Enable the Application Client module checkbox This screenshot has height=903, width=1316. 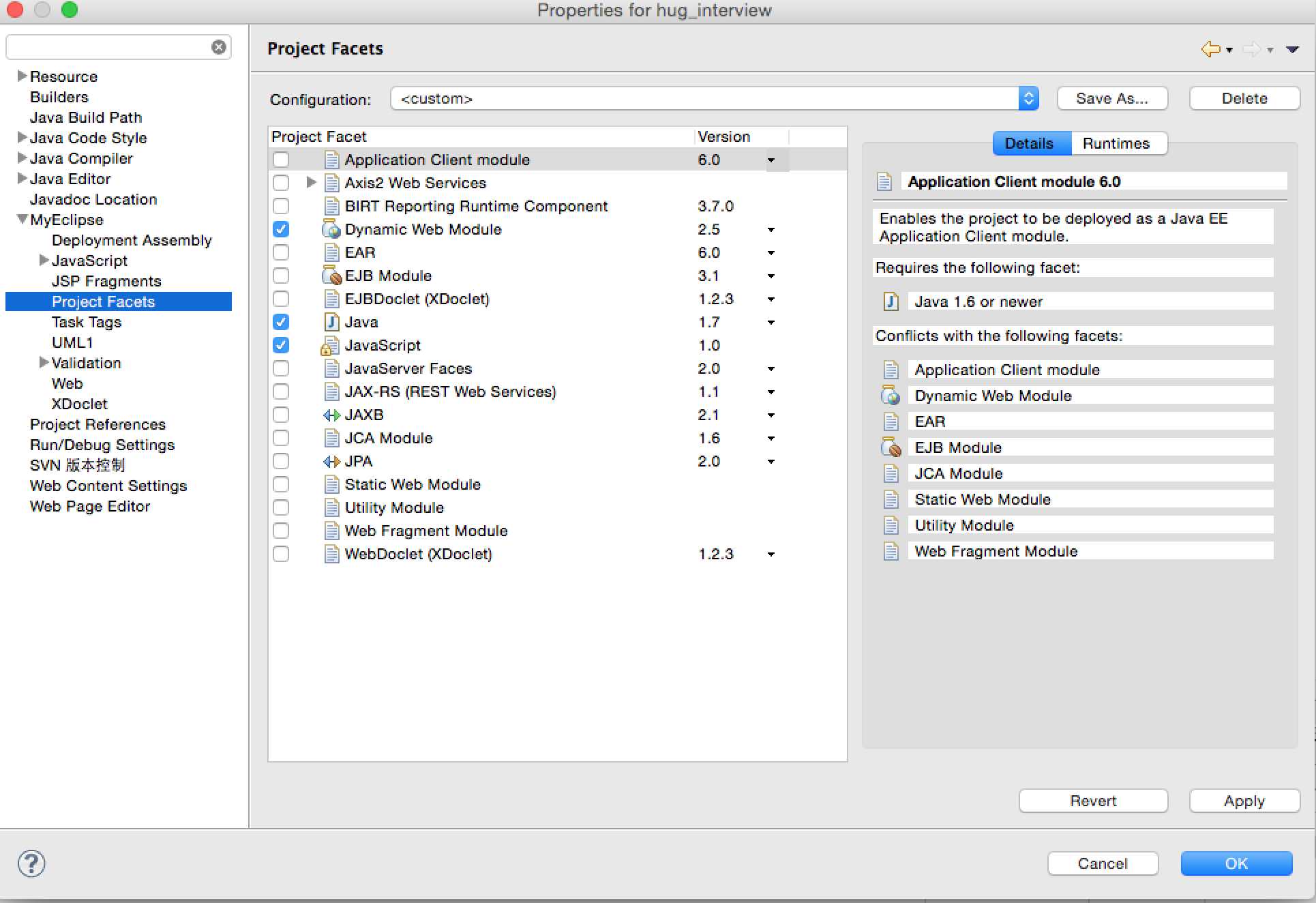click(x=281, y=160)
